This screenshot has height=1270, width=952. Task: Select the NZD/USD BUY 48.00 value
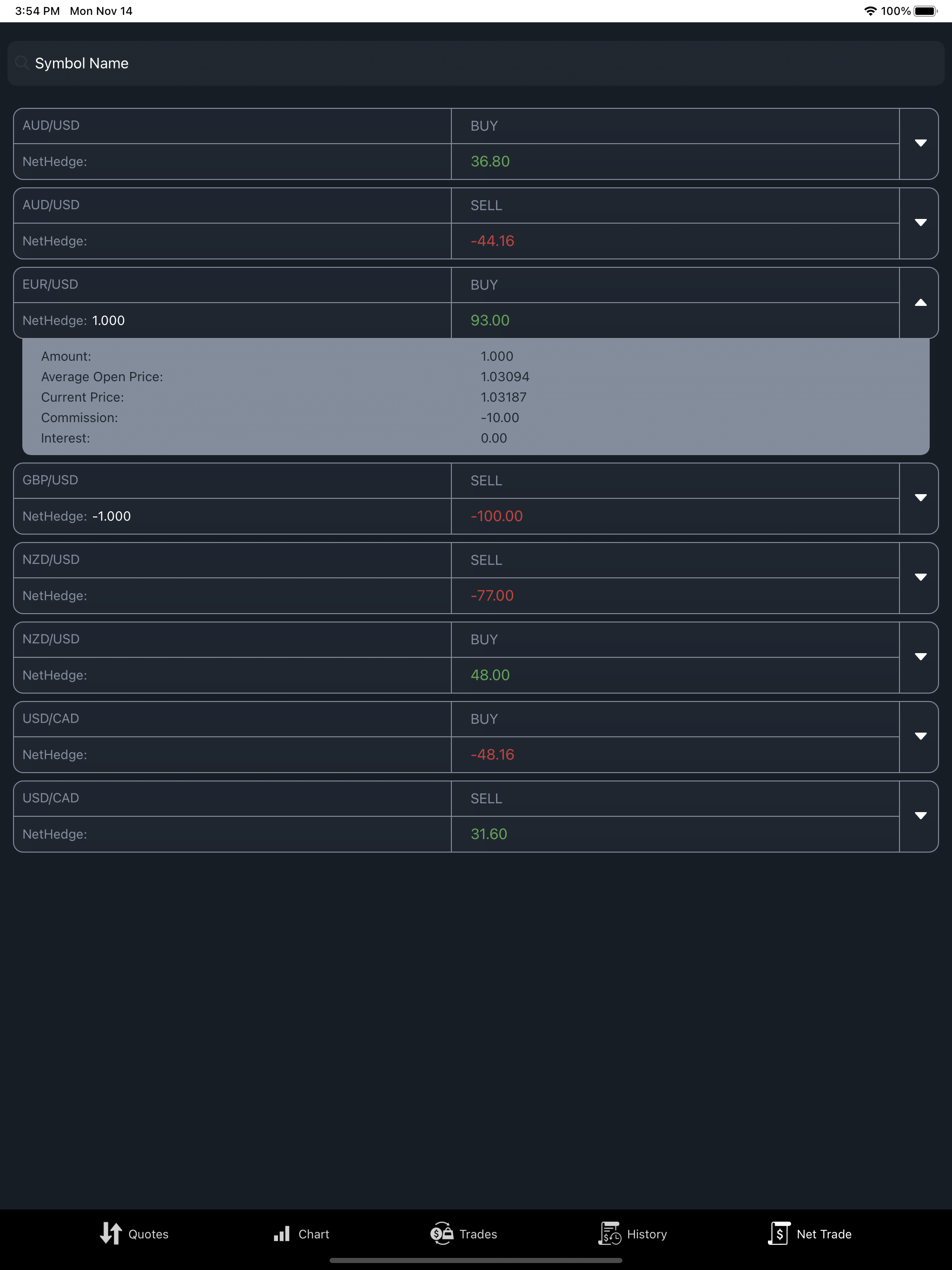(x=490, y=675)
